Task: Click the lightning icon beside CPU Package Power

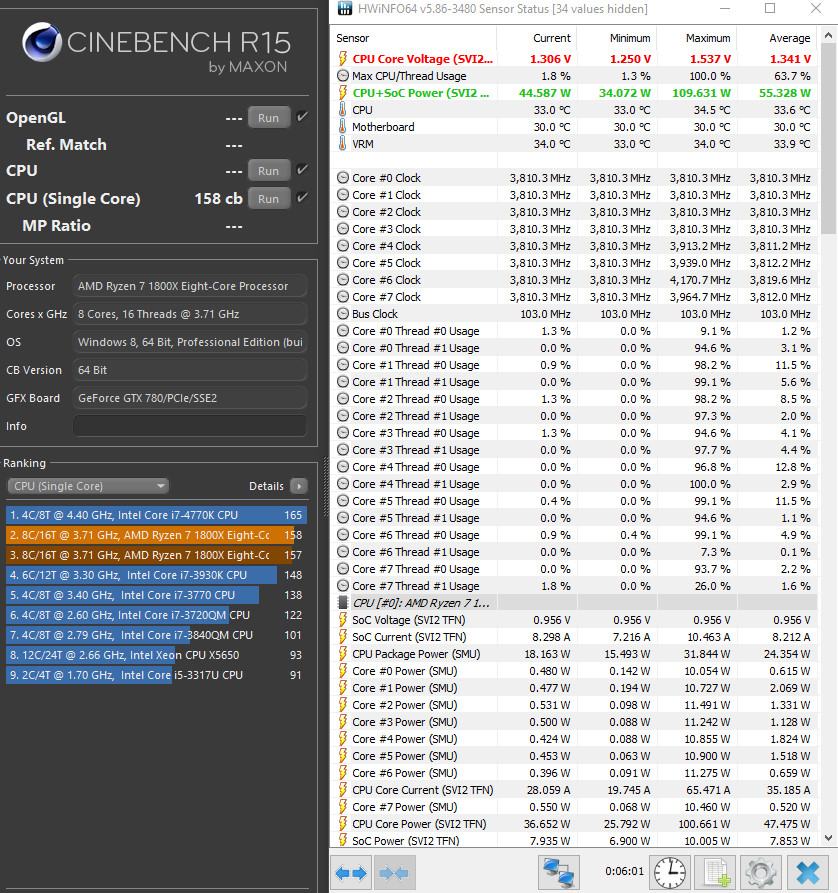Action: [x=342, y=654]
